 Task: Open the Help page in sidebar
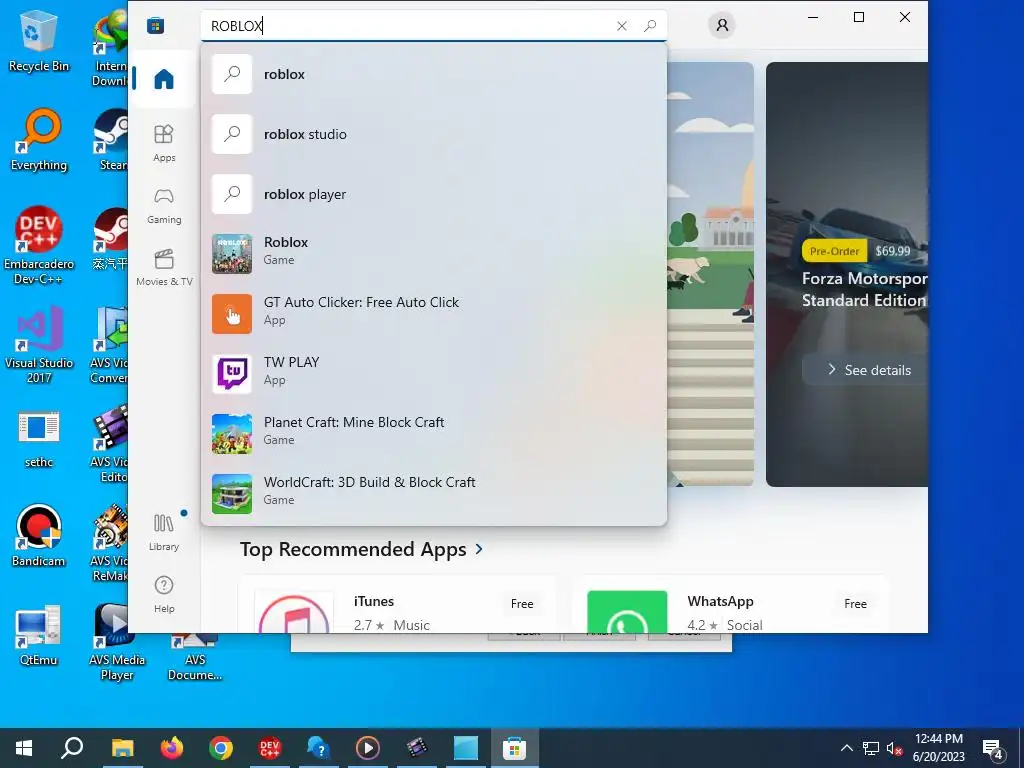pyautogui.click(x=164, y=594)
